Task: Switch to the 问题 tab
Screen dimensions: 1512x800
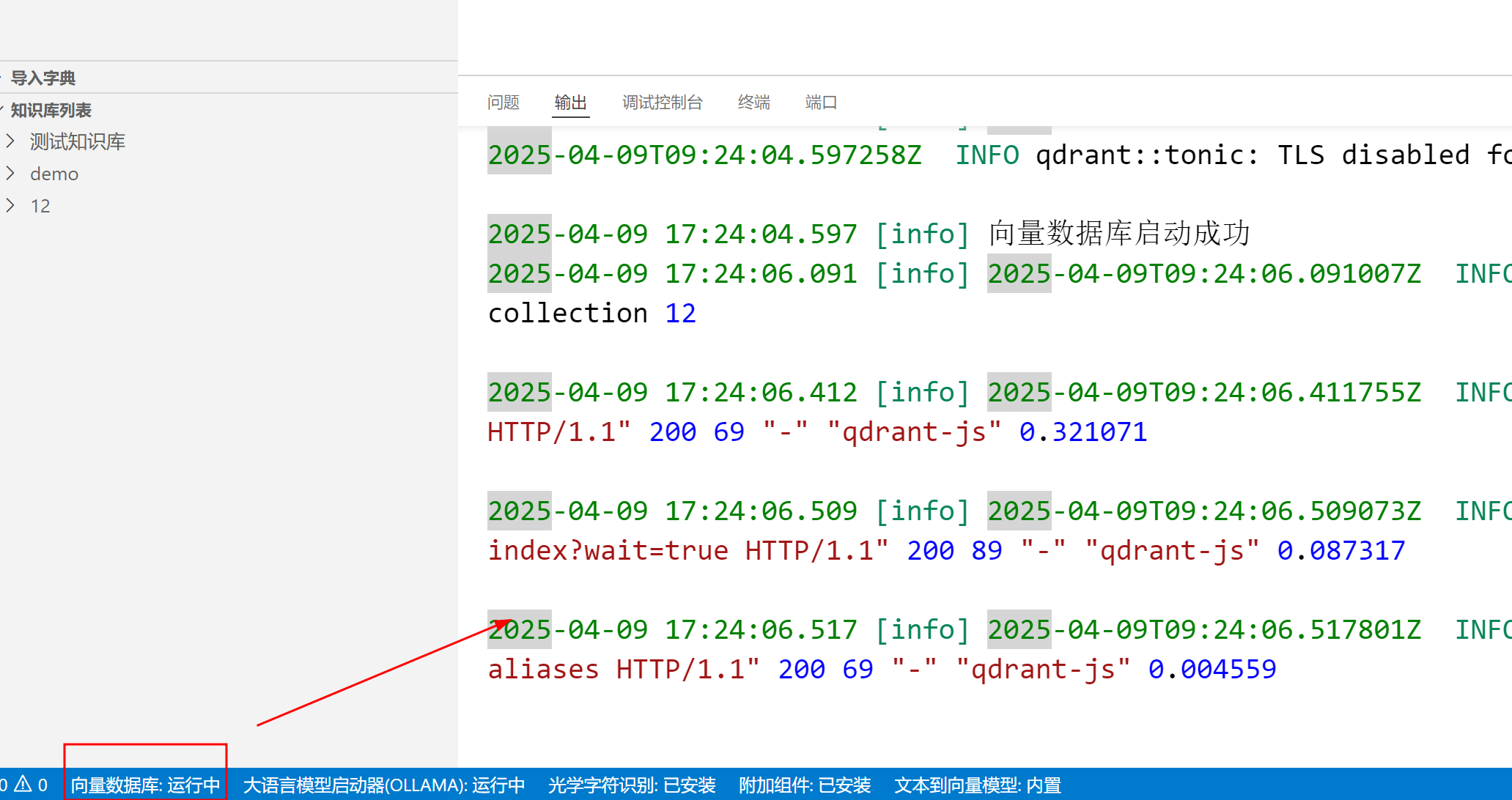Action: coord(503,102)
